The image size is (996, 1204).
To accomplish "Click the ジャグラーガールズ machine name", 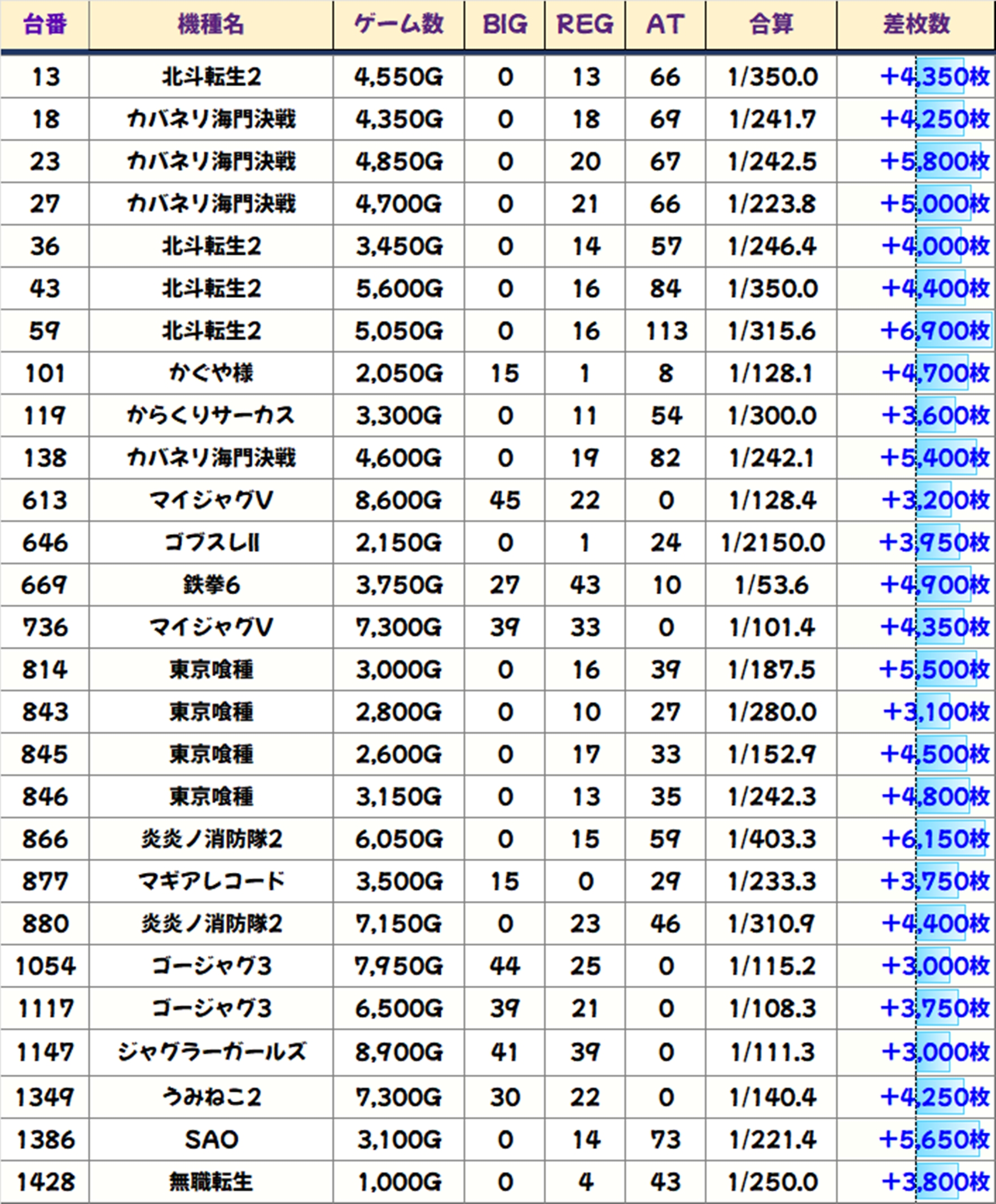I will [211, 1052].
